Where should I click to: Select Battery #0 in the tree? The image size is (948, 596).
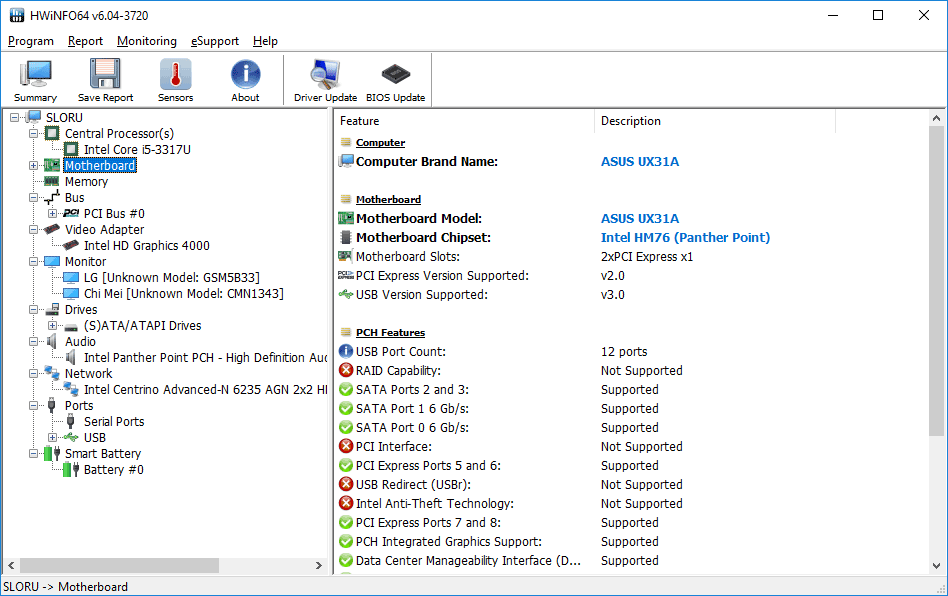(113, 470)
